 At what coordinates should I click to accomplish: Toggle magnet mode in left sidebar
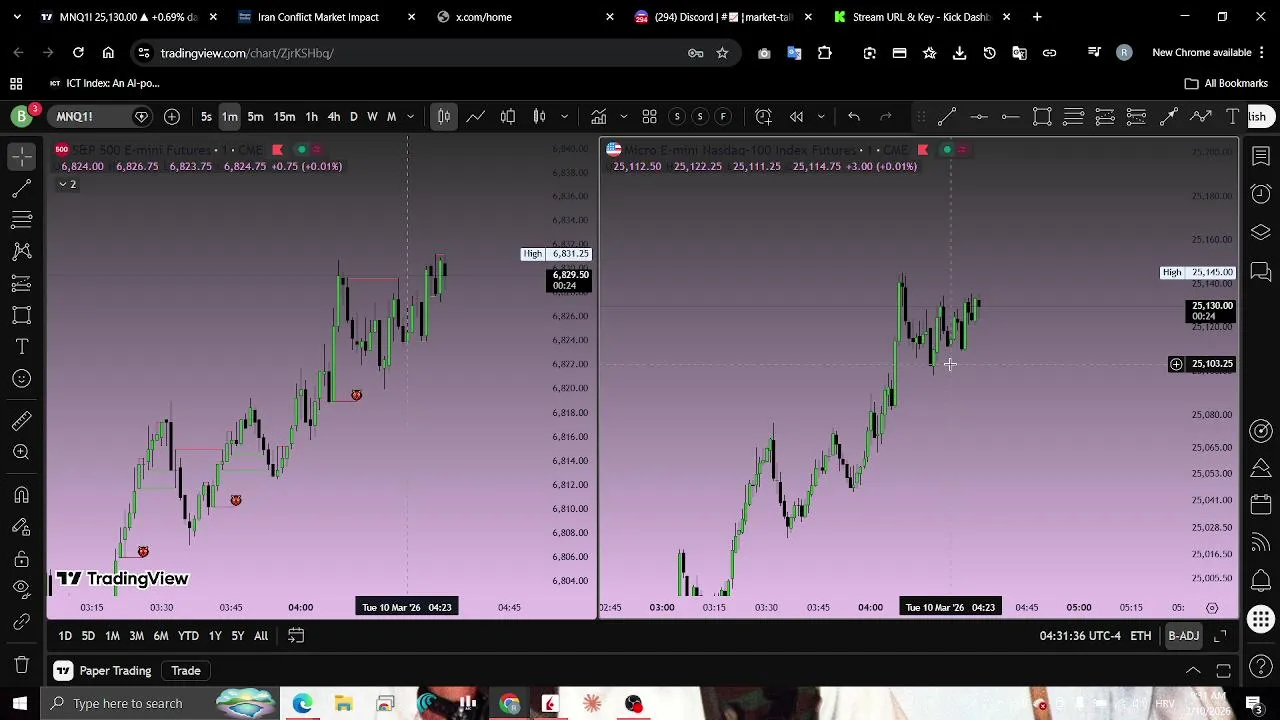pos(22,495)
